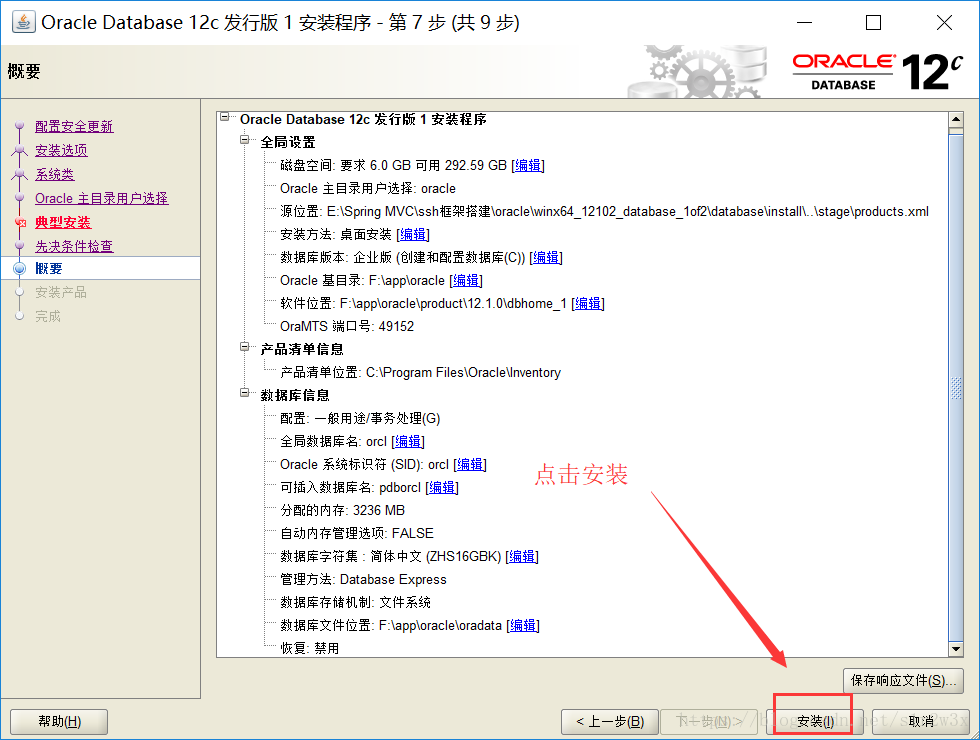Viewport: 980px width, 740px height.
Task: Collapse the 数据库信息 section
Action: click(244, 393)
